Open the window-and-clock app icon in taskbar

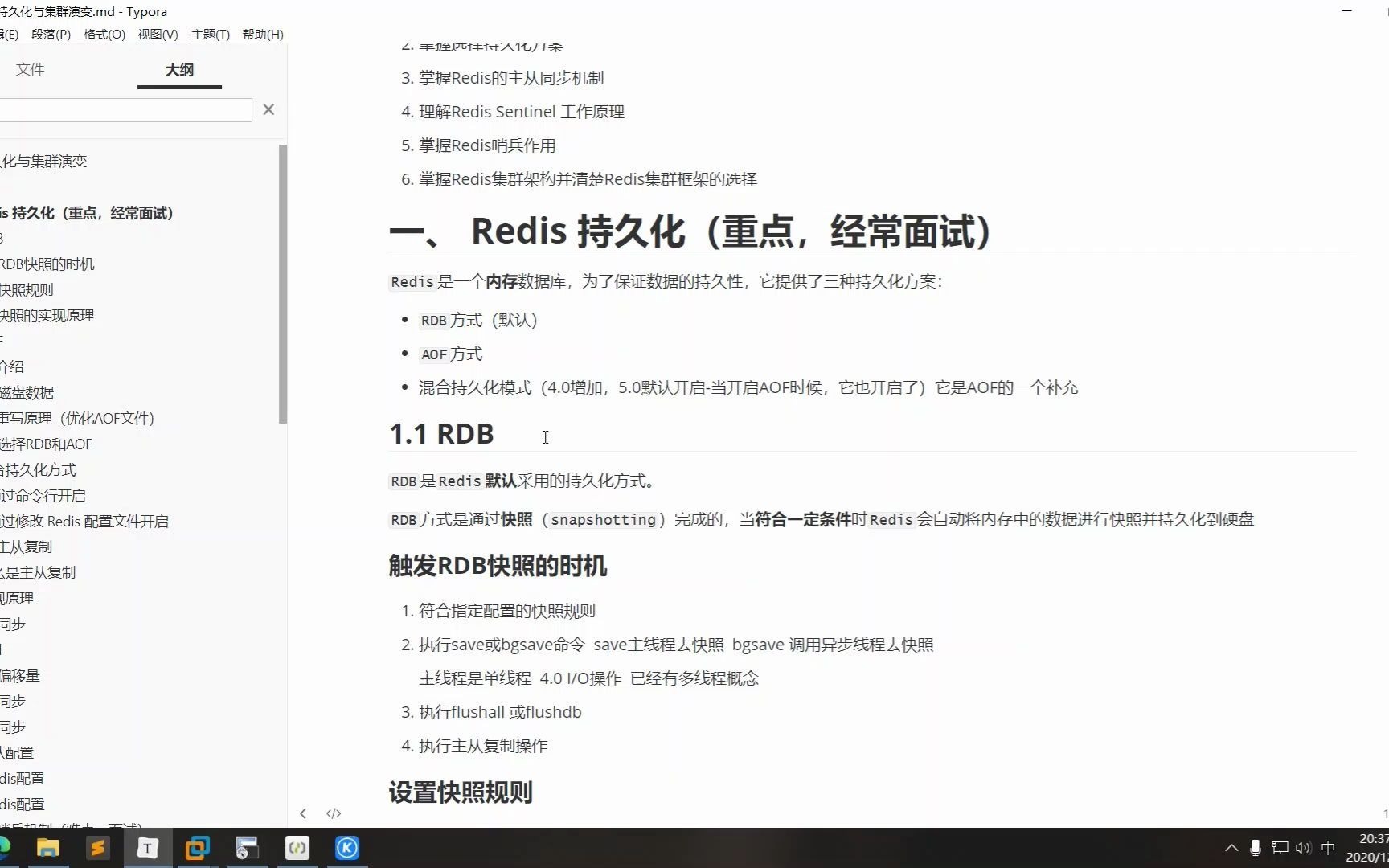[247, 848]
